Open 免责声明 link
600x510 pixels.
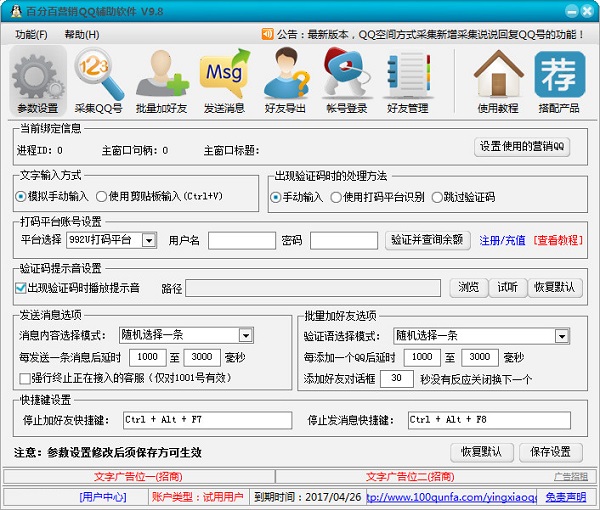pos(566,497)
